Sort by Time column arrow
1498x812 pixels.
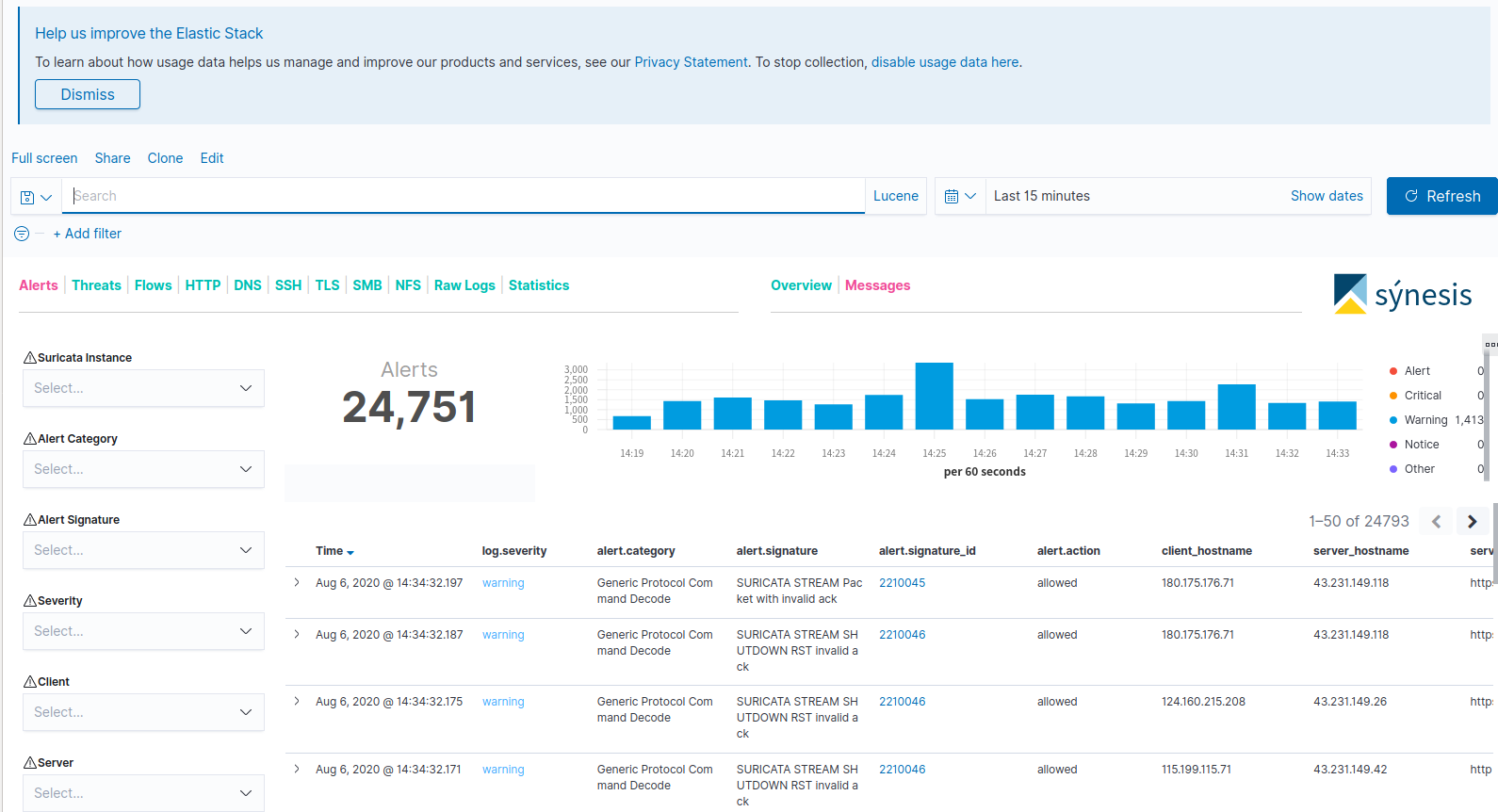pos(350,552)
